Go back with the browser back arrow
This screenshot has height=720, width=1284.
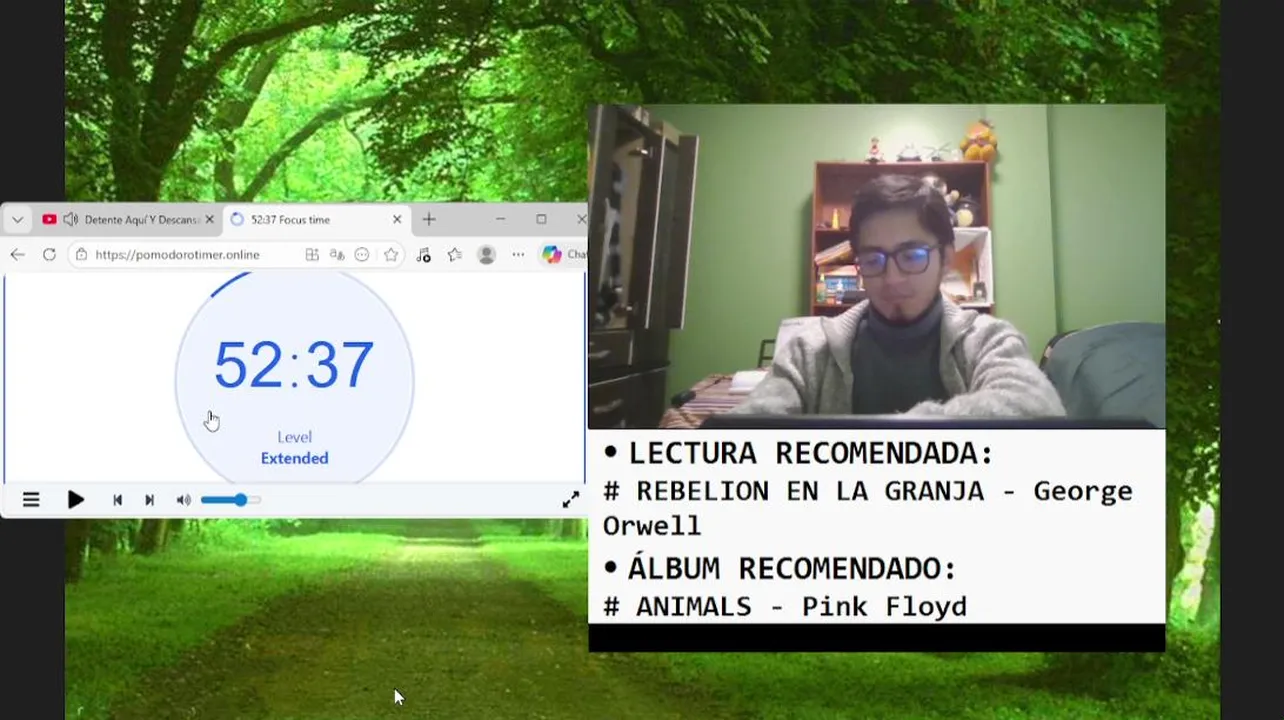click(17, 255)
